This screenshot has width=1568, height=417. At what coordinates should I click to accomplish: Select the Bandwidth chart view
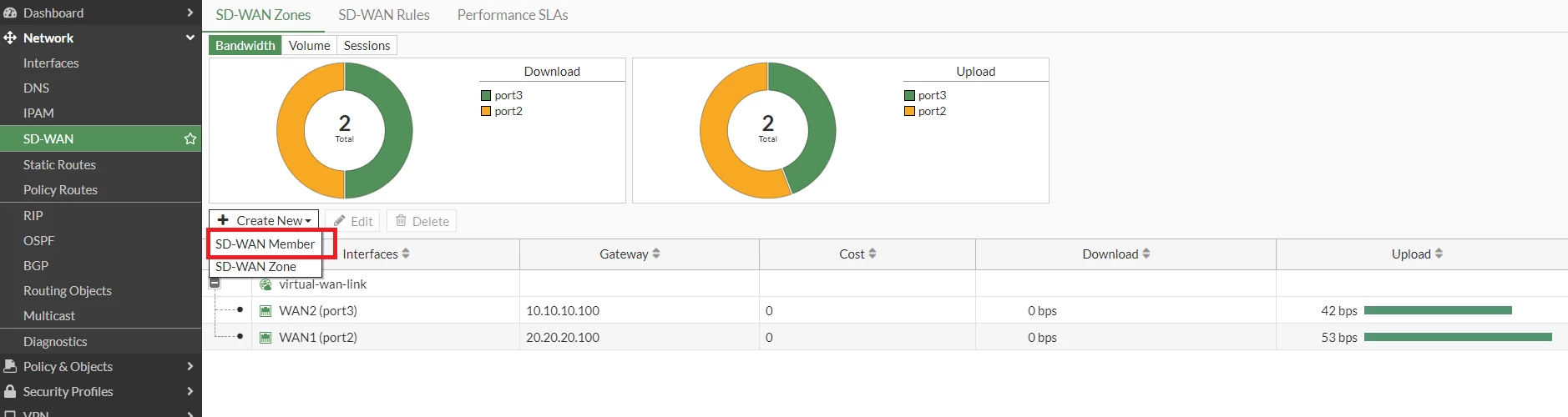click(245, 45)
